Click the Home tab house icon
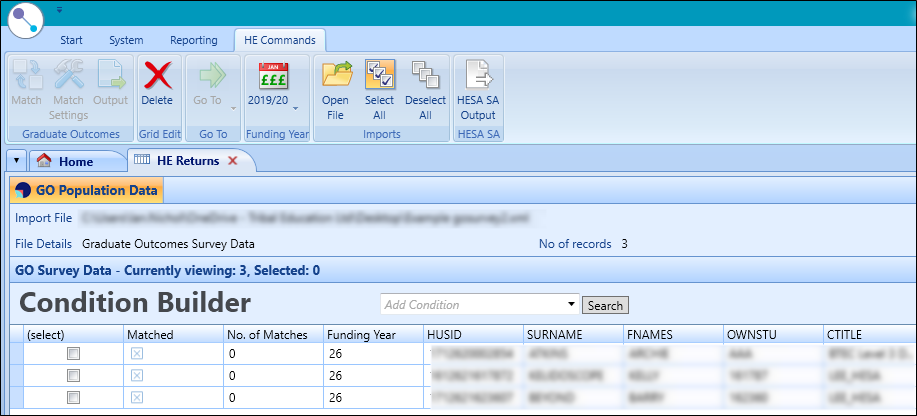 [43, 161]
